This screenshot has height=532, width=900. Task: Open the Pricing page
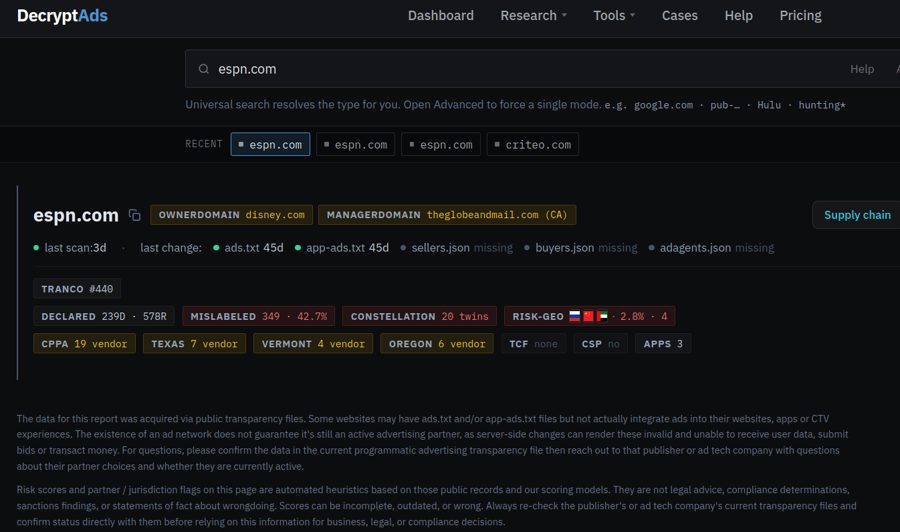click(x=800, y=15)
